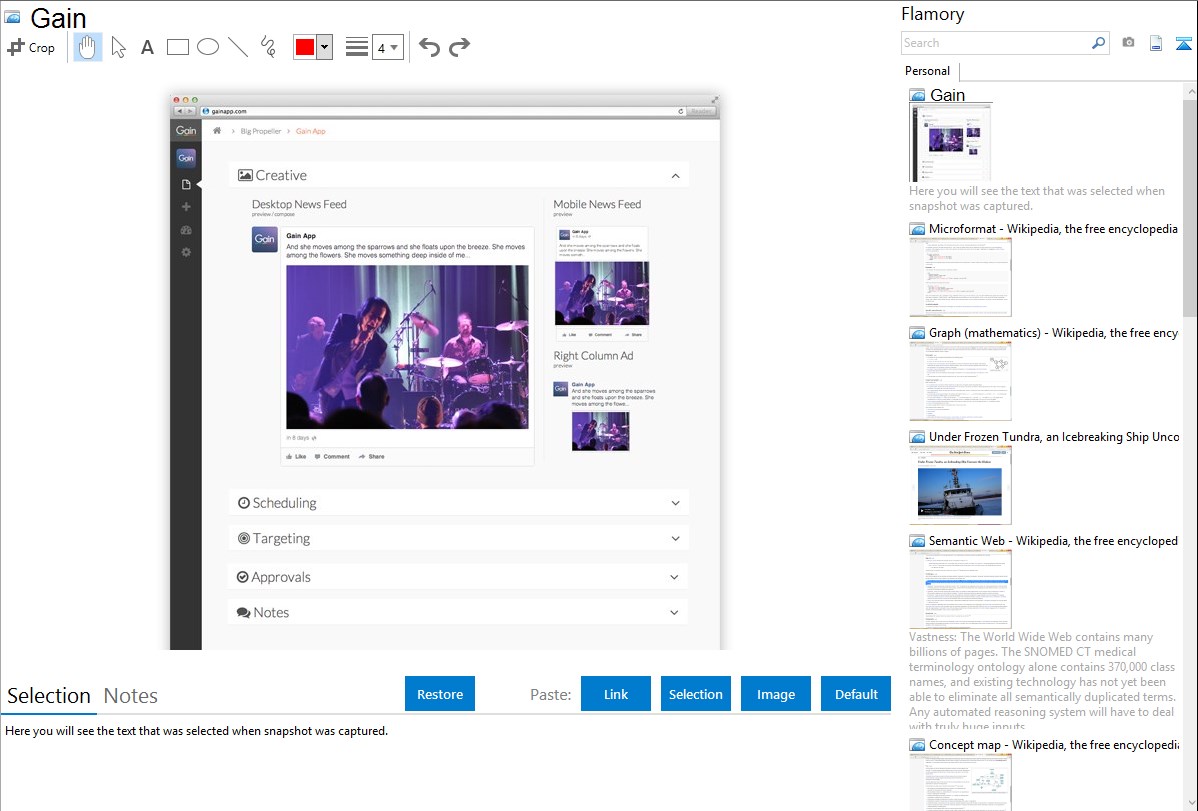
Task: Redo the last undone edit
Action: 459,47
